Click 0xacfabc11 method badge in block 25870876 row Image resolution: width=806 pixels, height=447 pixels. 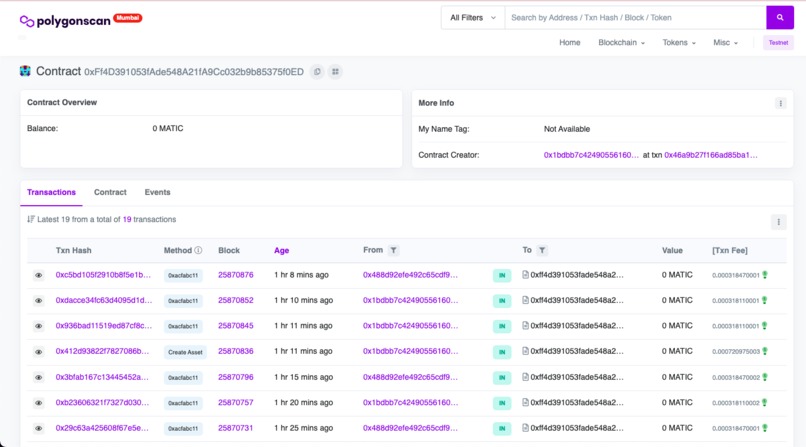point(183,275)
